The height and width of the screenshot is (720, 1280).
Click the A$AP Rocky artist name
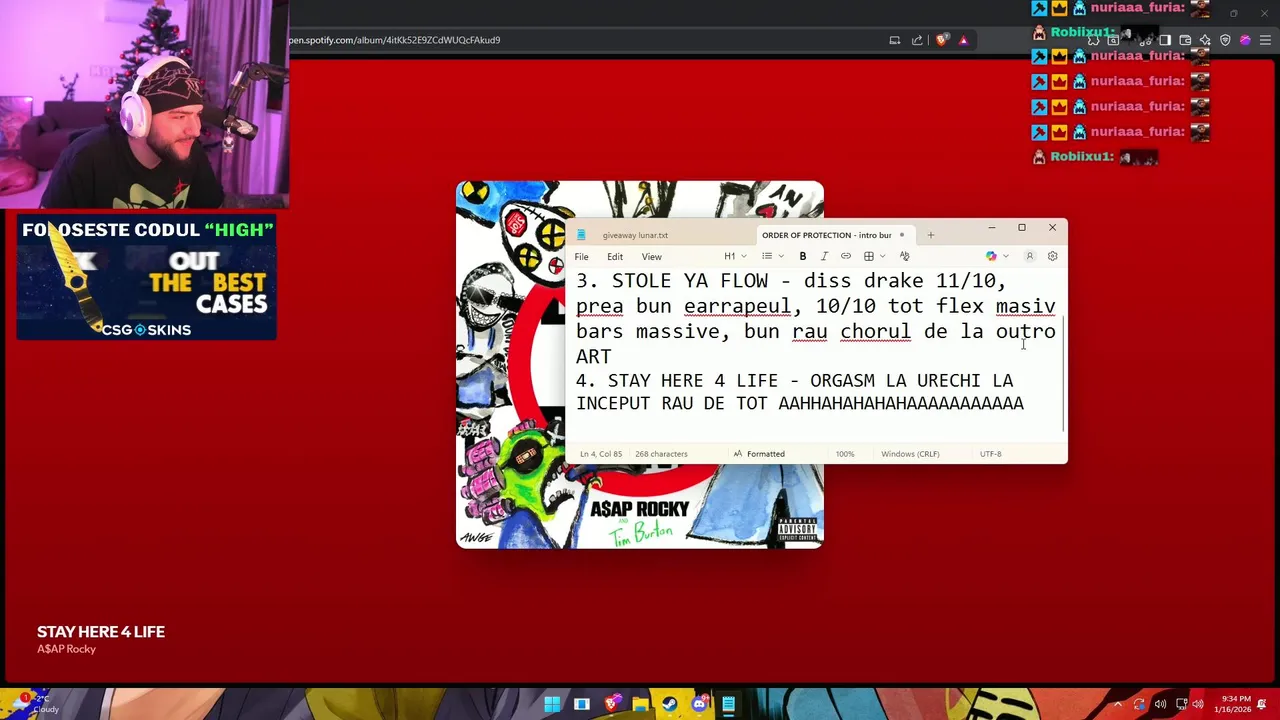coord(66,649)
